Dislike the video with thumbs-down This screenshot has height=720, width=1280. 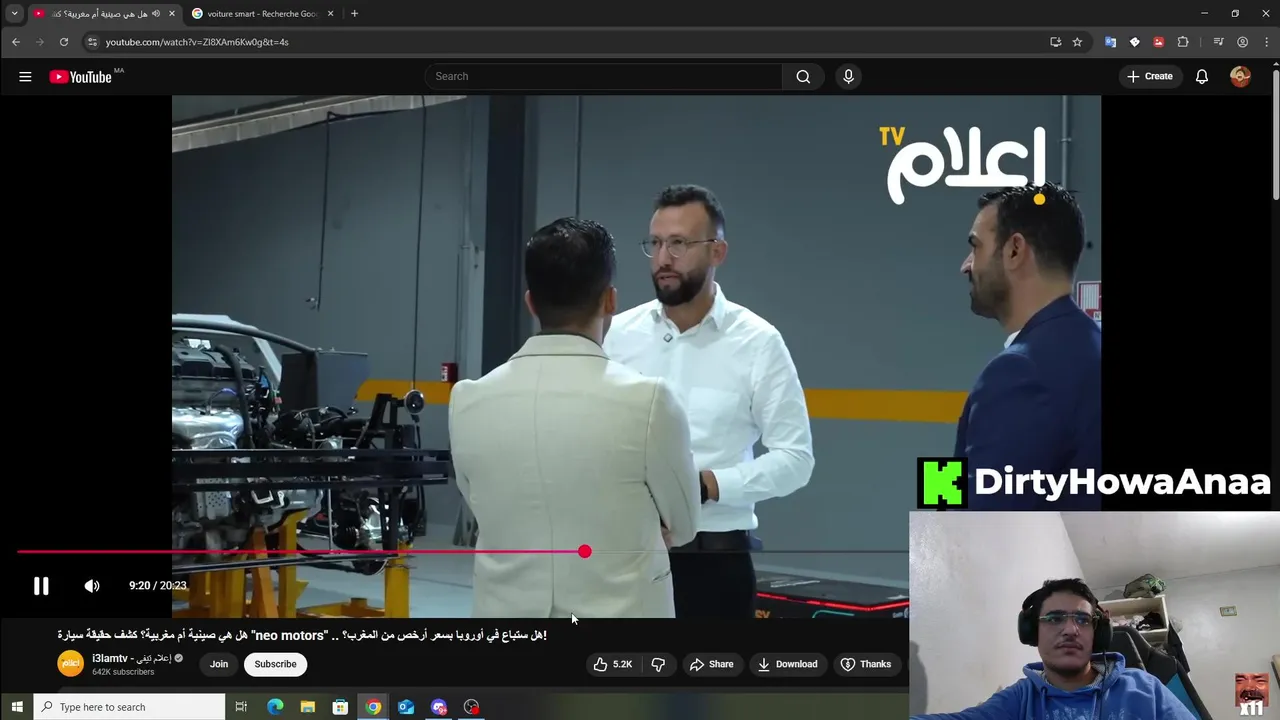click(658, 664)
